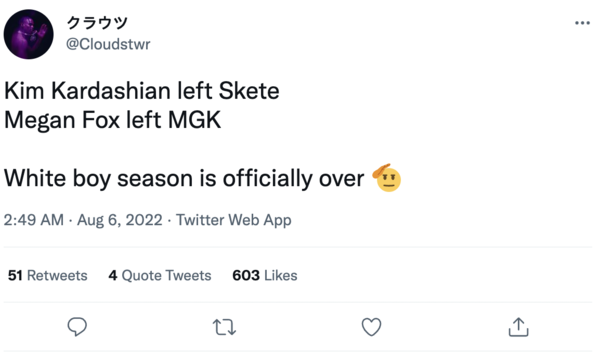Like the tweet with the heart icon
600x362 pixels.
[372, 327]
